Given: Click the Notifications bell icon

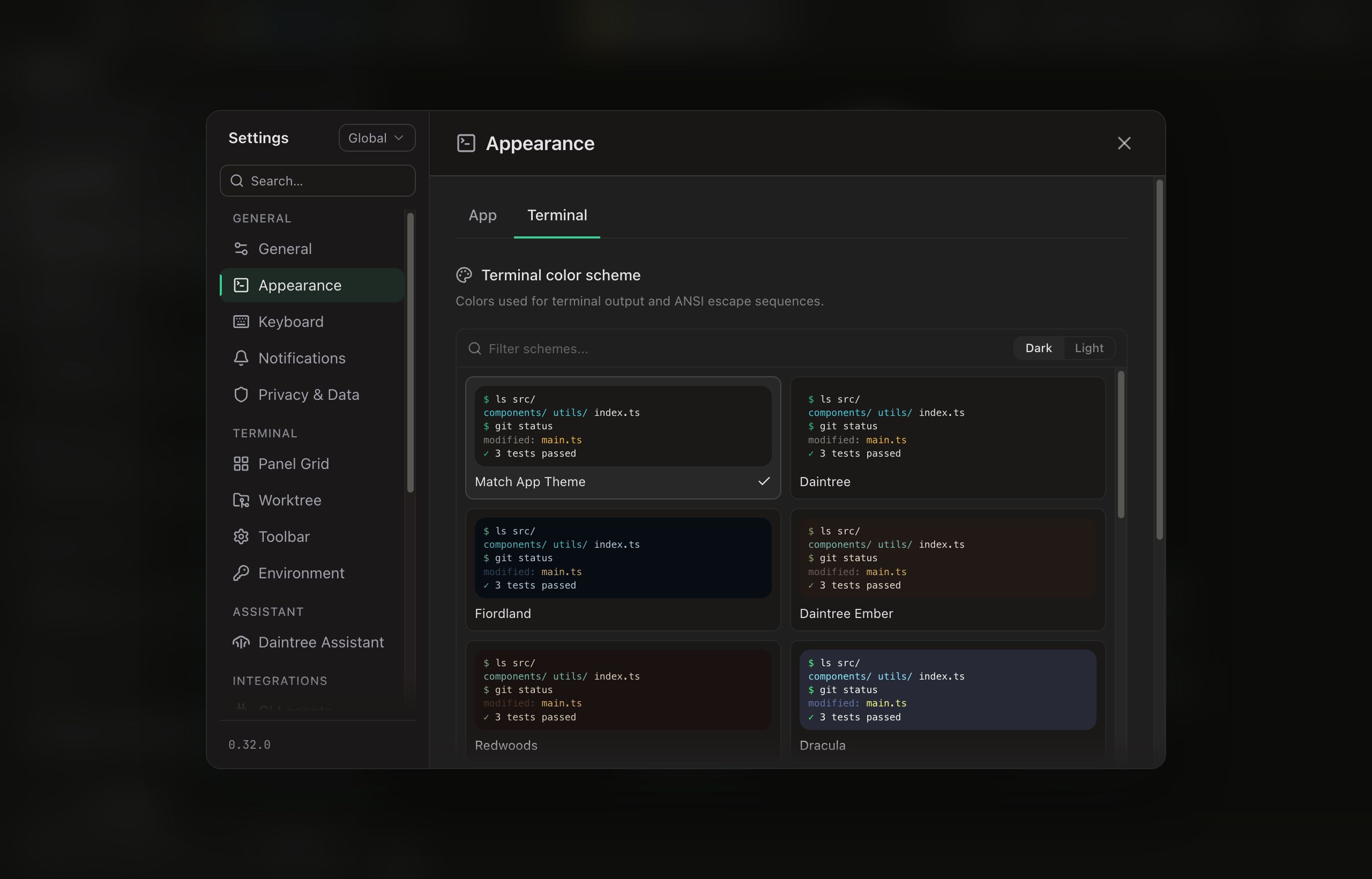Looking at the screenshot, I should (241, 359).
